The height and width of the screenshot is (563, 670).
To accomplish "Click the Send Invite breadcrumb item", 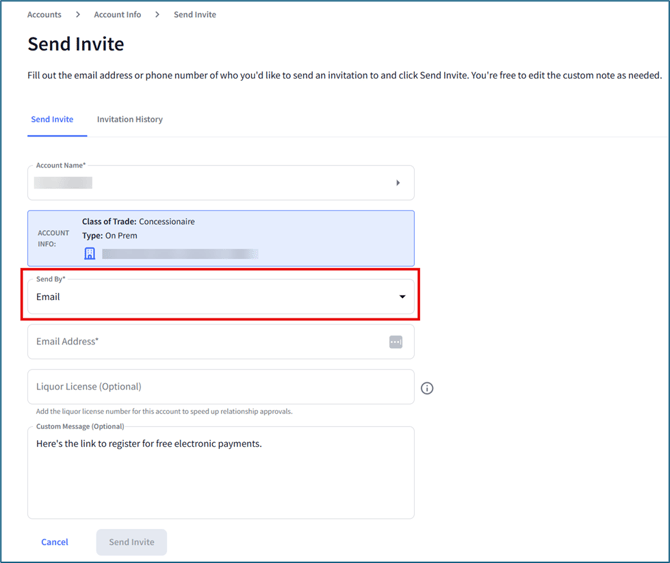I will pyautogui.click(x=195, y=15).
